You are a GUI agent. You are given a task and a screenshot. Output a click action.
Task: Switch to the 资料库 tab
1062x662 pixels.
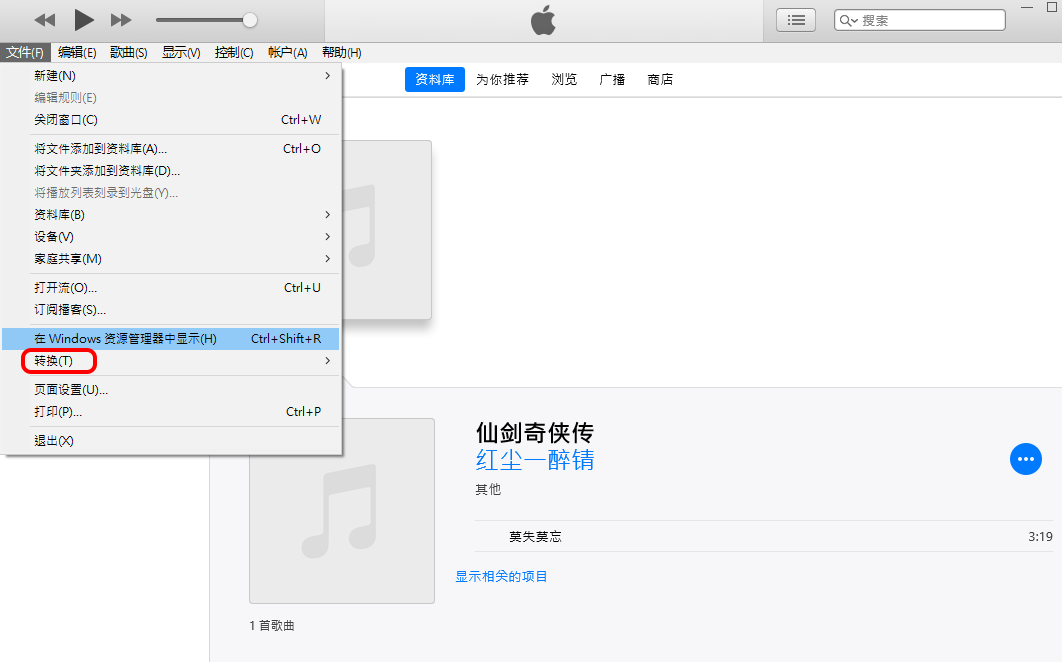(435, 79)
